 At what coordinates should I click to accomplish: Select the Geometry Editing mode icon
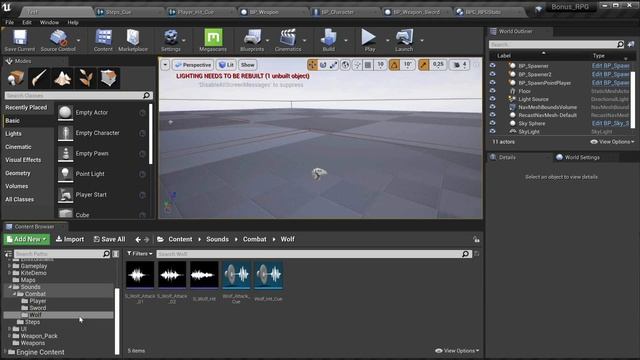click(x=109, y=78)
